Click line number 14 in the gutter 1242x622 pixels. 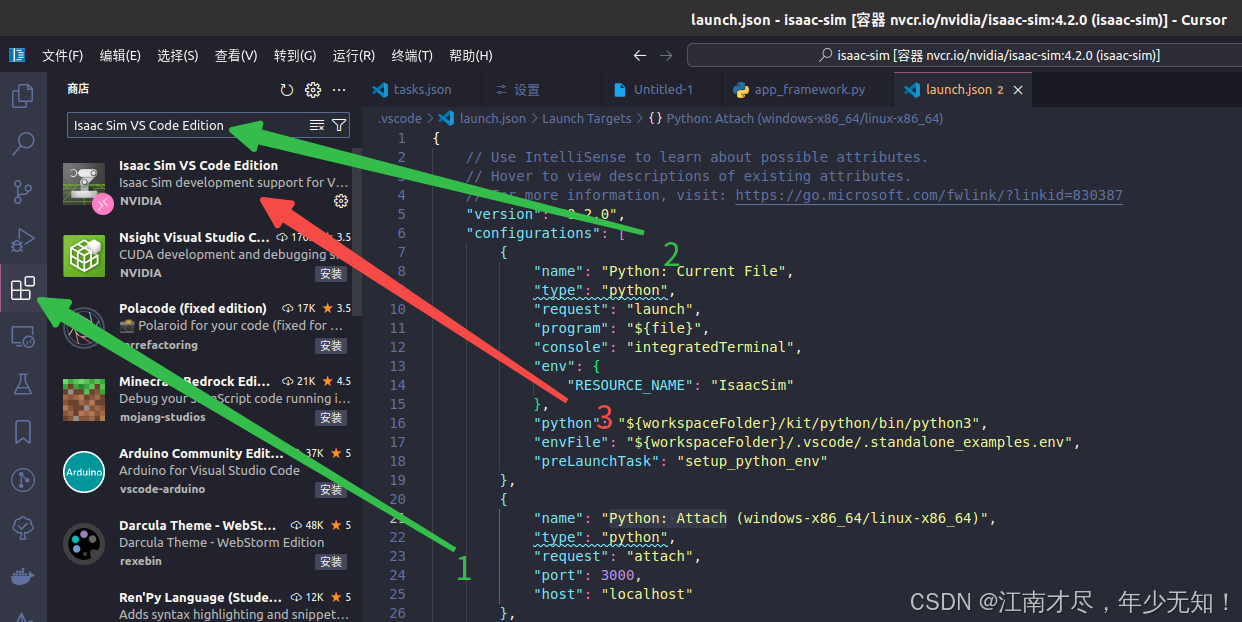point(398,385)
